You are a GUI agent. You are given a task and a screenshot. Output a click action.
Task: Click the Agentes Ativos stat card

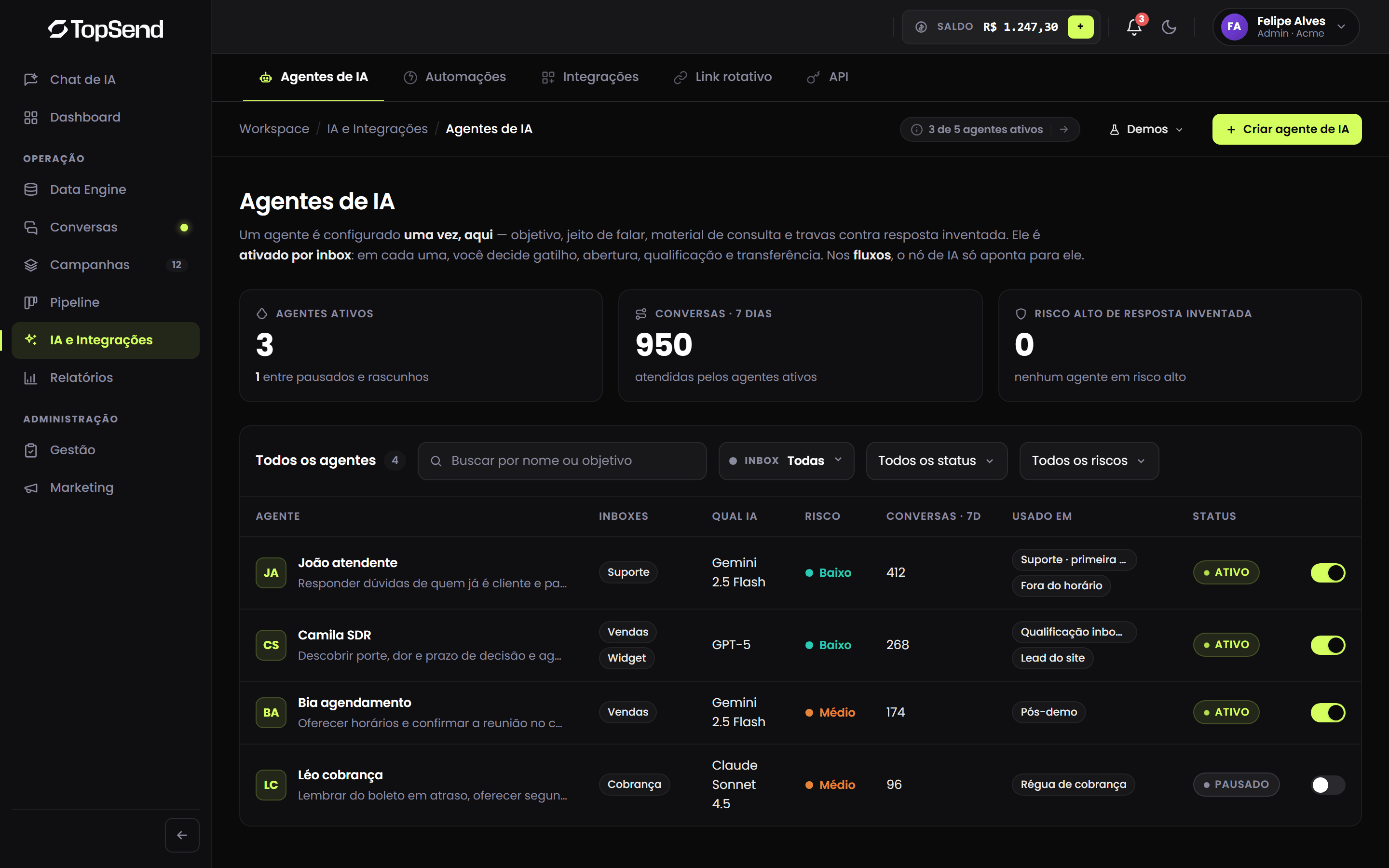[x=421, y=346]
